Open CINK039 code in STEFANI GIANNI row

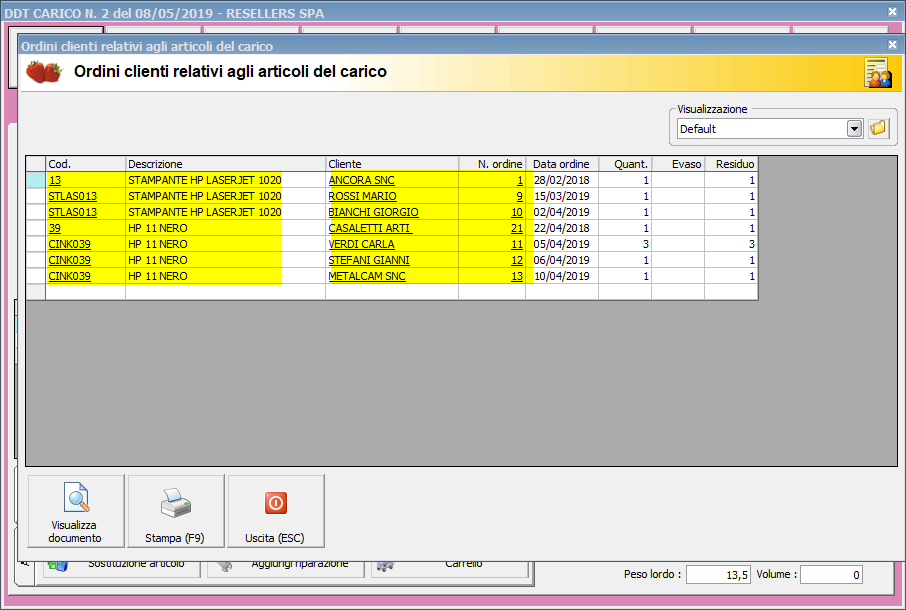69,261
